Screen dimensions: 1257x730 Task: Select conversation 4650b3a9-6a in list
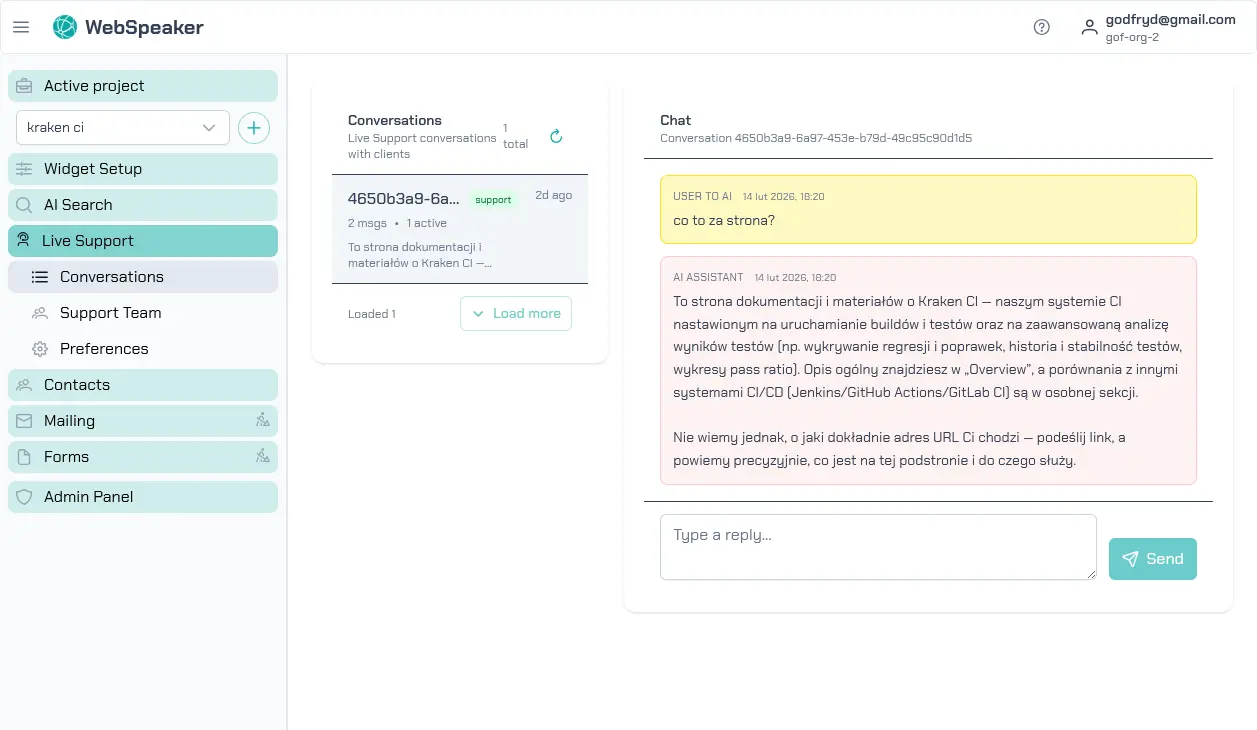pyautogui.click(x=459, y=229)
